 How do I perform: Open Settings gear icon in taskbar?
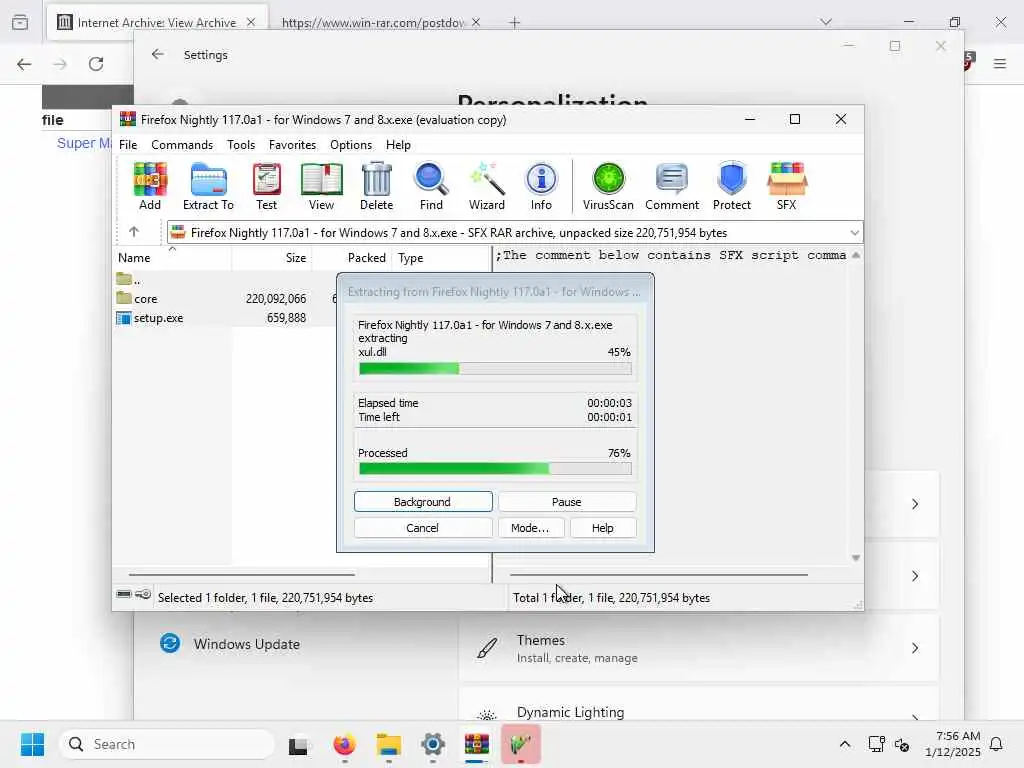[433, 744]
